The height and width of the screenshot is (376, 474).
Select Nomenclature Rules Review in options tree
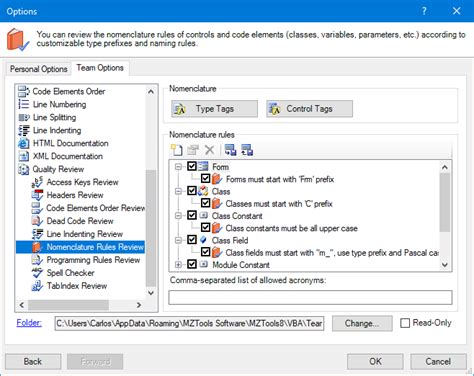pyautogui.click(x=95, y=247)
